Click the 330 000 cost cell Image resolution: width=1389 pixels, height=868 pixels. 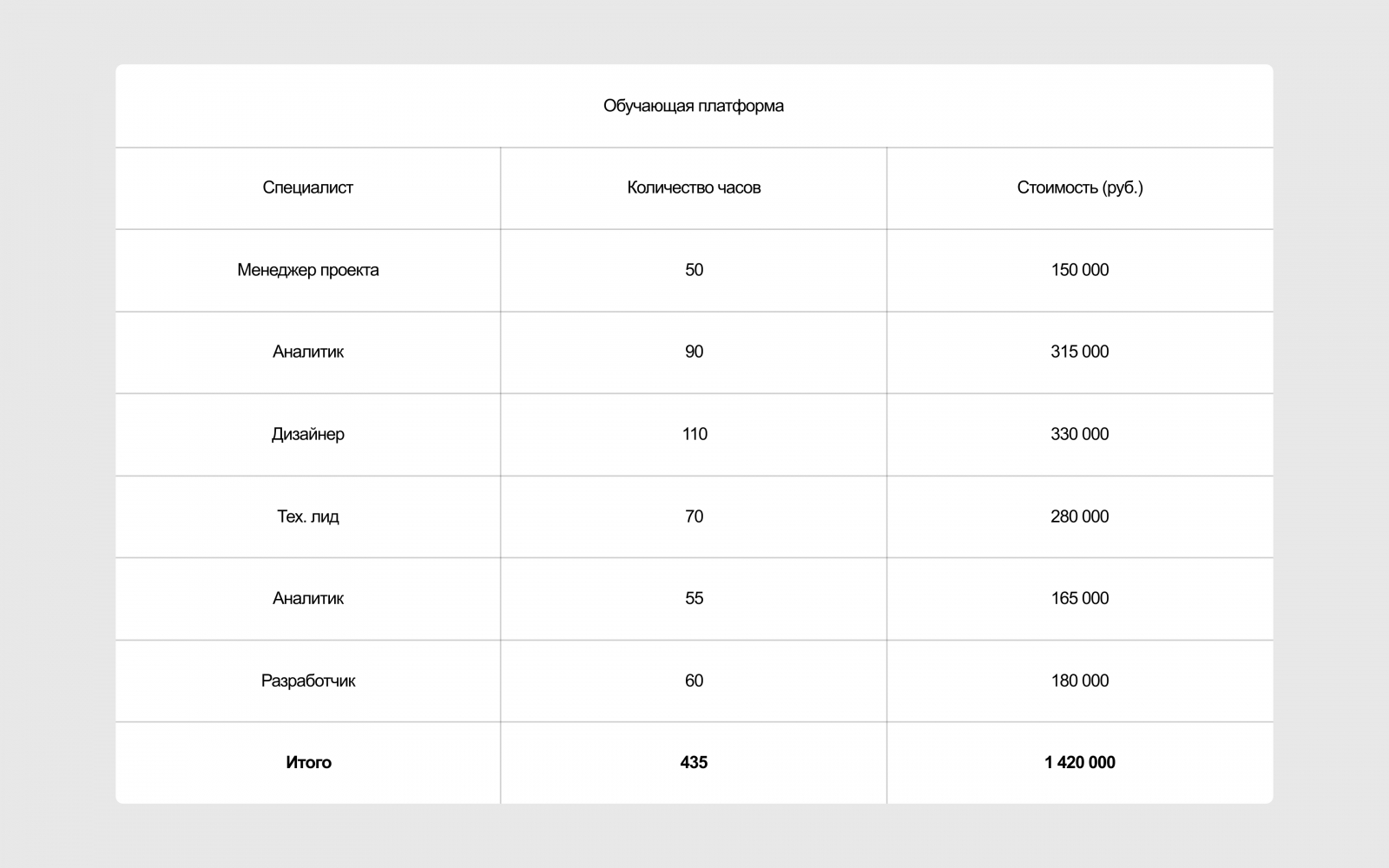[x=1080, y=434]
